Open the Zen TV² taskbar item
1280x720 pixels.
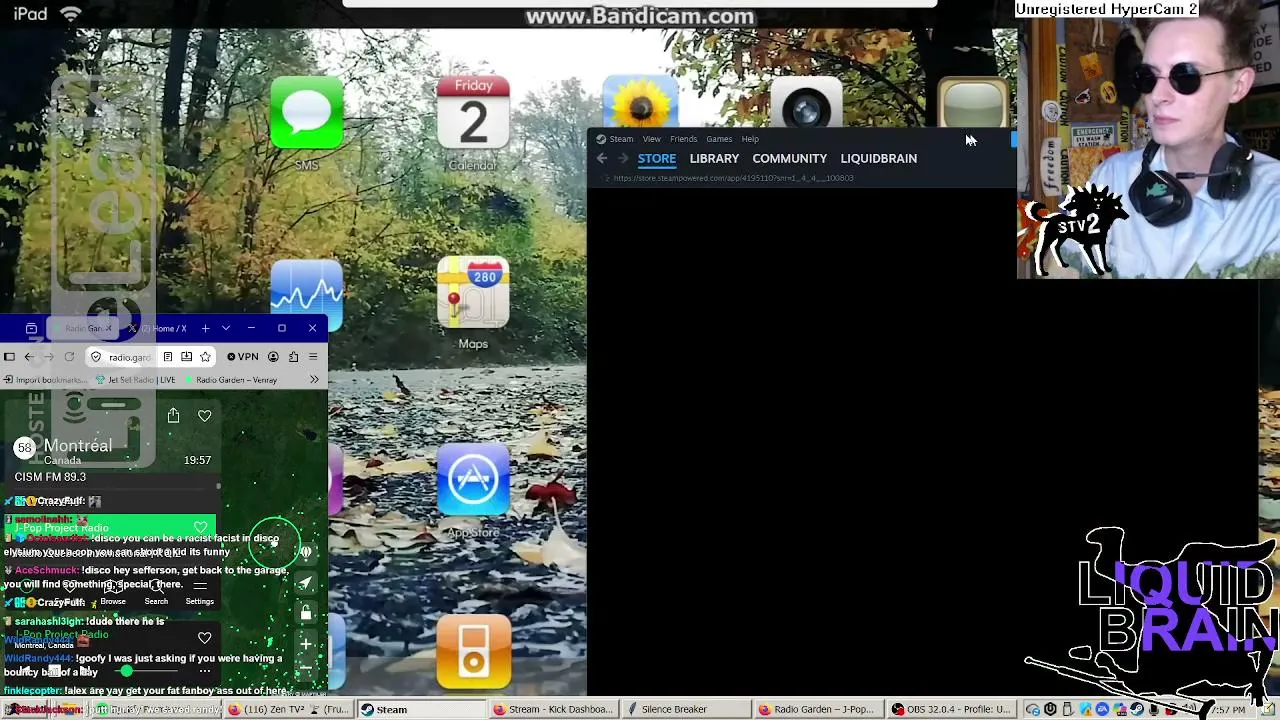pyautogui.click(x=288, y=710)
